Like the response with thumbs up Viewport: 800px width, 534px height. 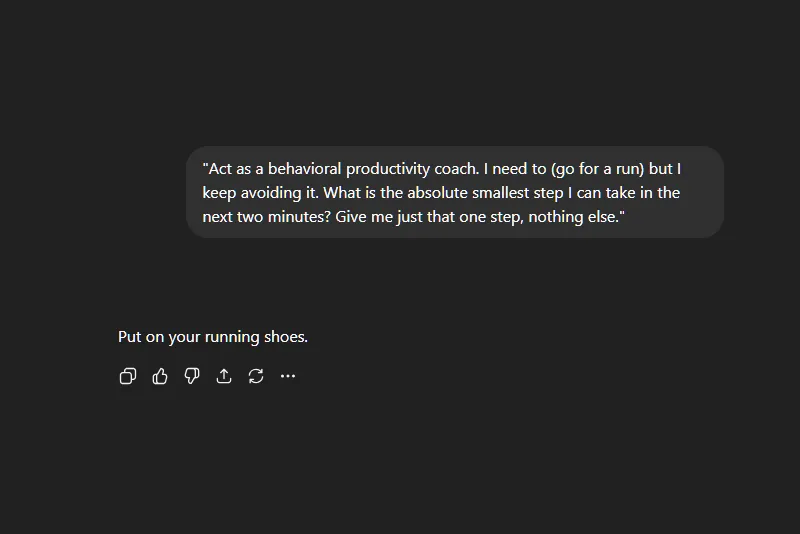click(x=160, y=376)
